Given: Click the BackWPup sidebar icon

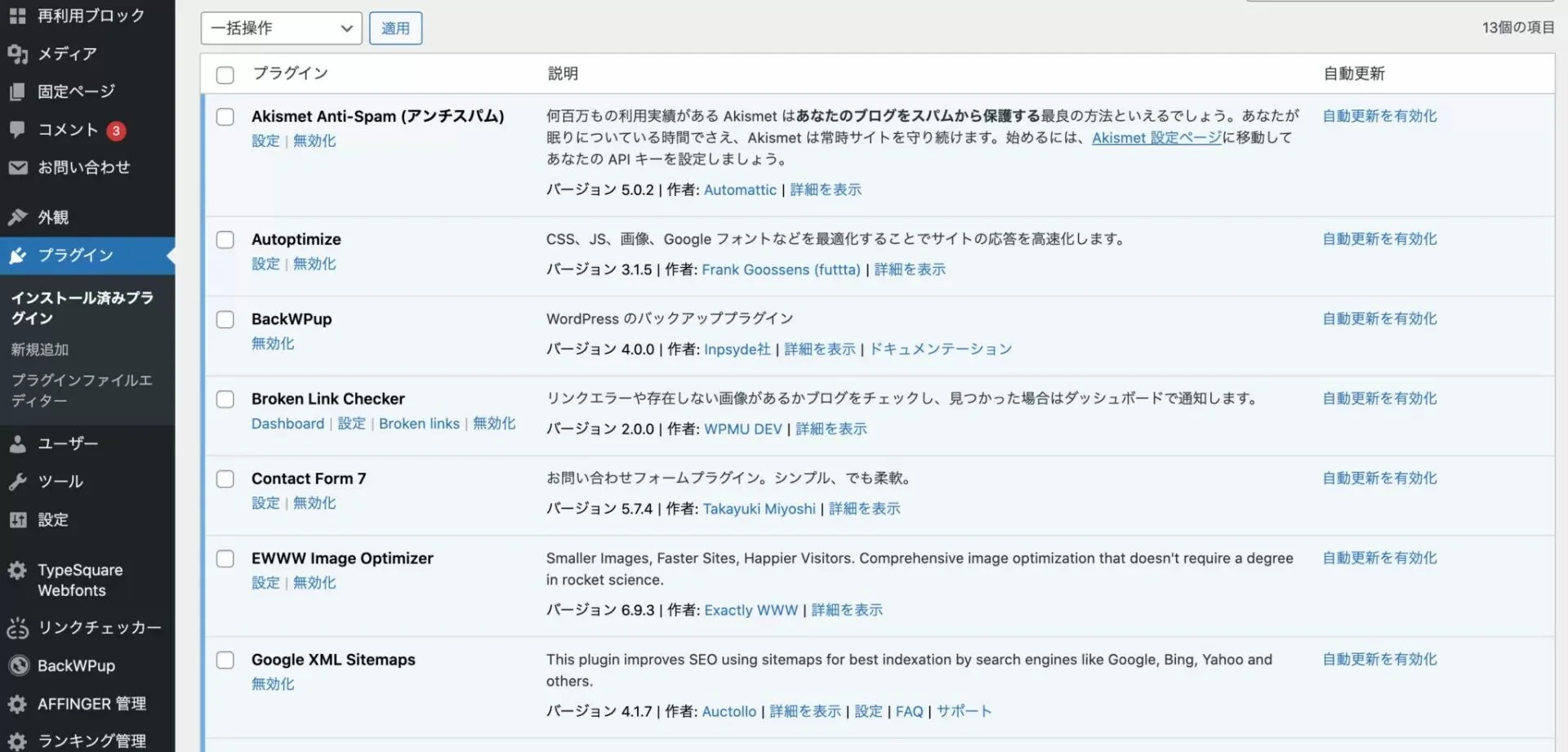Looking at the screenshot, I should 18,665.
